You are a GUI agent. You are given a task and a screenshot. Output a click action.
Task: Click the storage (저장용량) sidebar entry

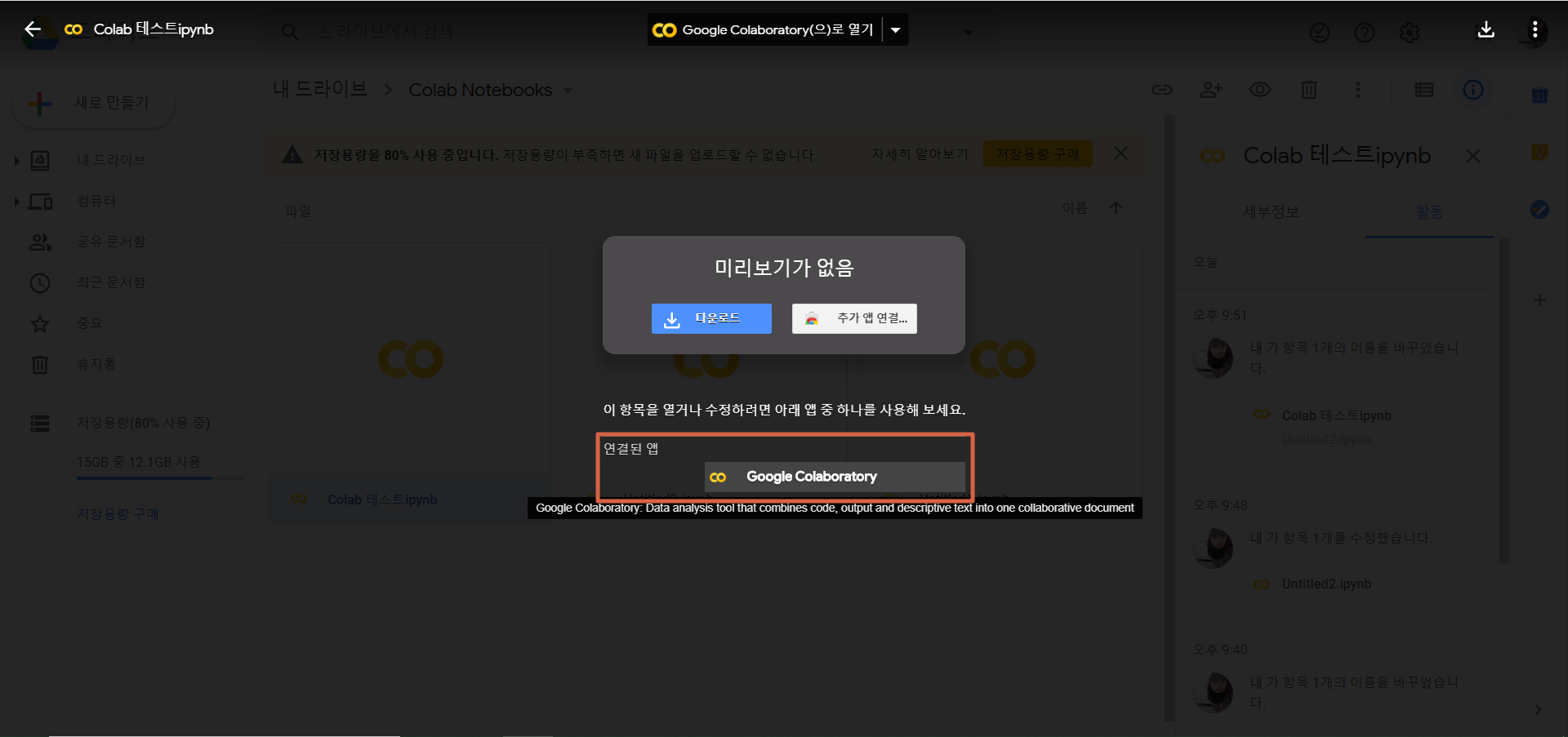(x=144, y=423)
